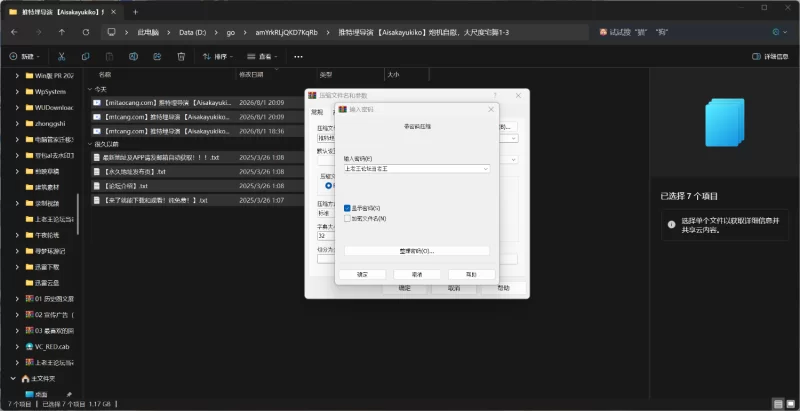
Task: Click the help question mark in archive dialog
Action: pos(495,95)
